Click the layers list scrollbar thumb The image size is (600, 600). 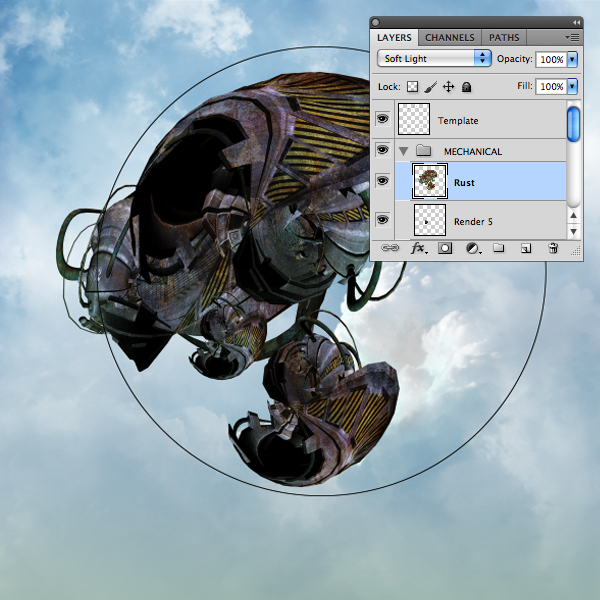[x=573, y=124]
